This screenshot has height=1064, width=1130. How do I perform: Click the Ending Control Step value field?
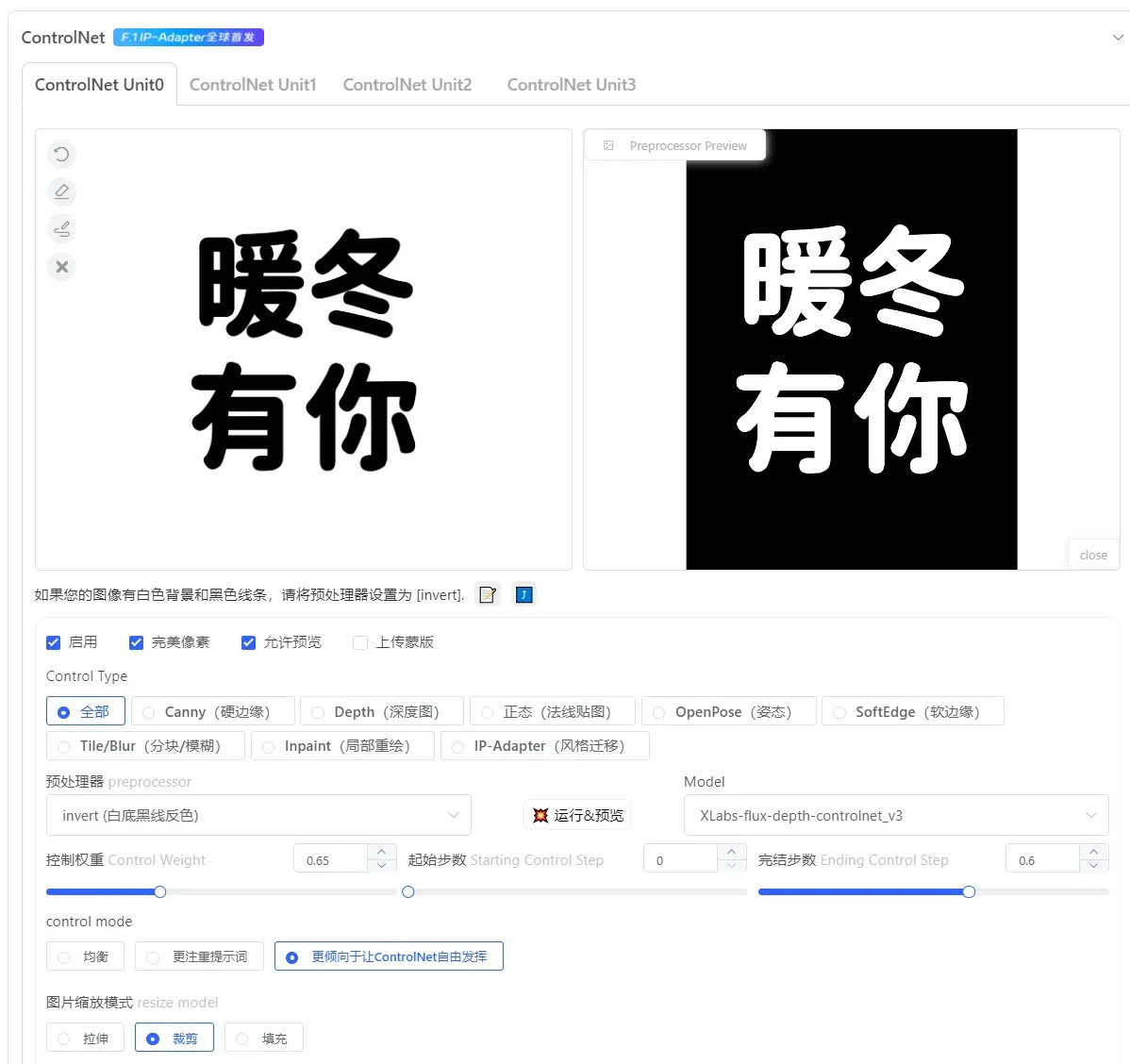[1042, 860]
